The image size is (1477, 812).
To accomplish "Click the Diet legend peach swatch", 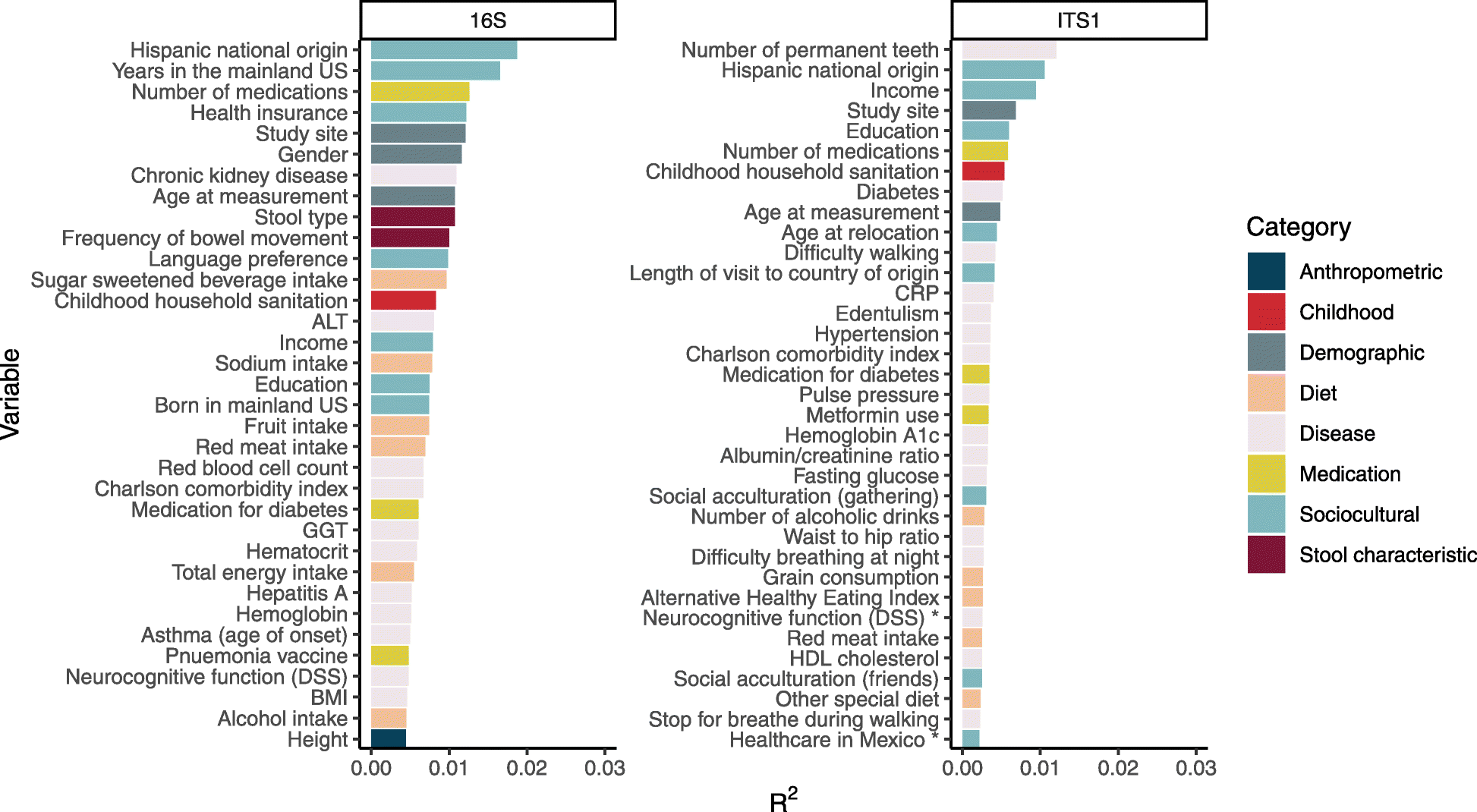I will pos(1266,393).
